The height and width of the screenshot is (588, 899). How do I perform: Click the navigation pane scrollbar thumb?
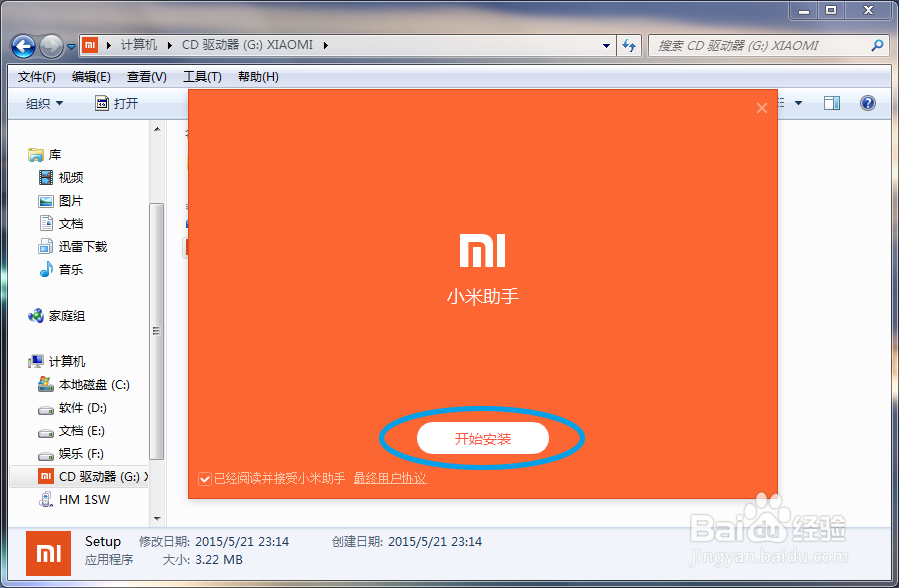tap(157, 331)
